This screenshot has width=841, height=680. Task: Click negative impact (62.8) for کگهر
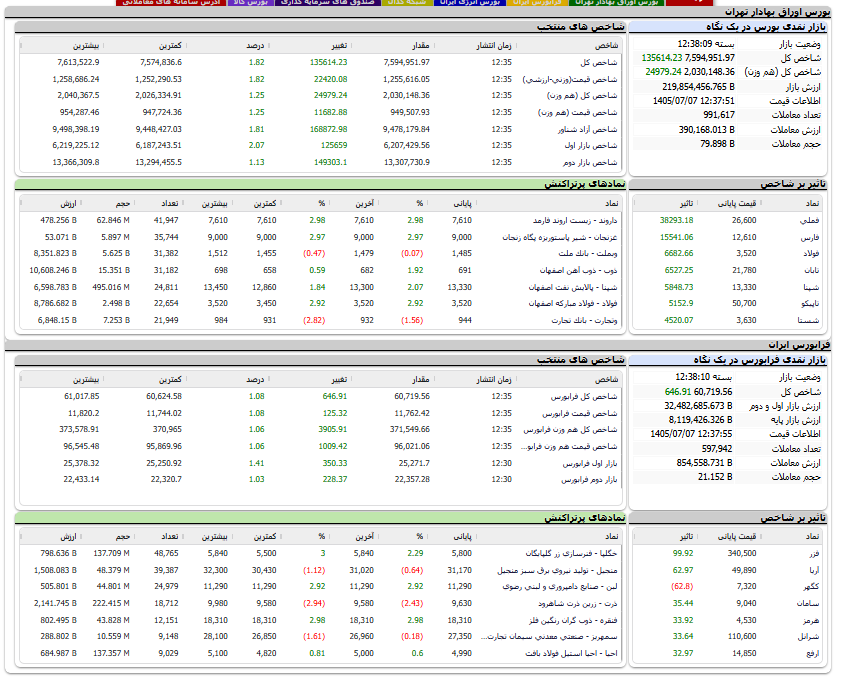click(x=682, y=587)
